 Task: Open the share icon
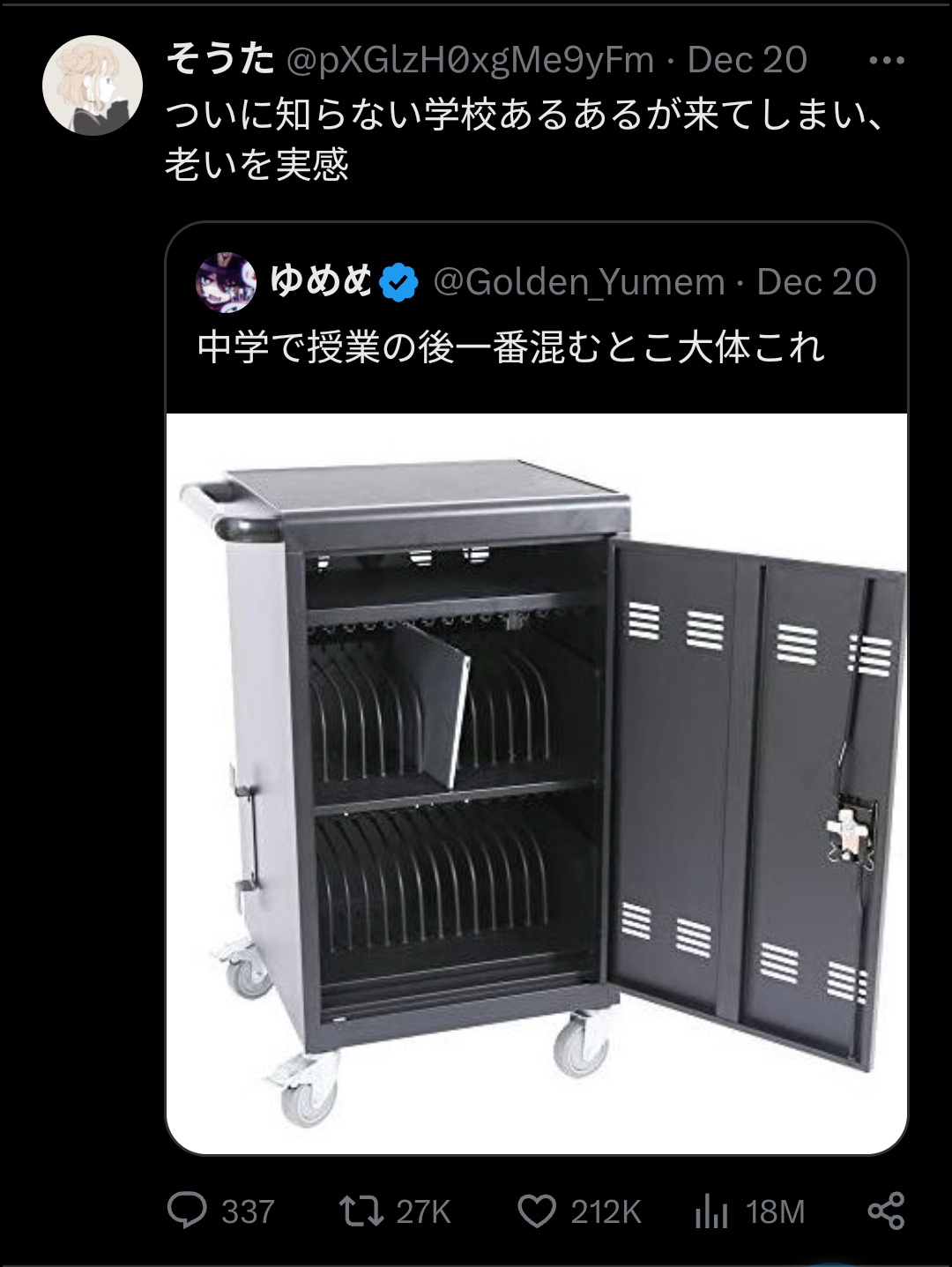[x=886, y=1211]
